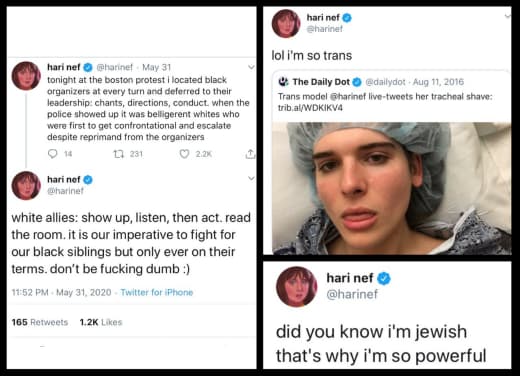Viewport: 520px width, 376px height.
Task: Click the @dailydot handle
Action: tap(385, 82)
